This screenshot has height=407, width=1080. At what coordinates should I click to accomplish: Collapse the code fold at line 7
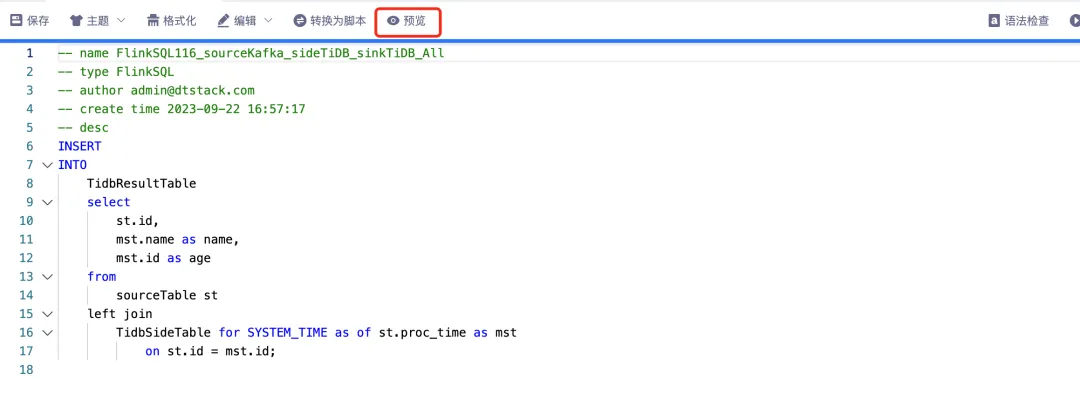coord(47,165)
